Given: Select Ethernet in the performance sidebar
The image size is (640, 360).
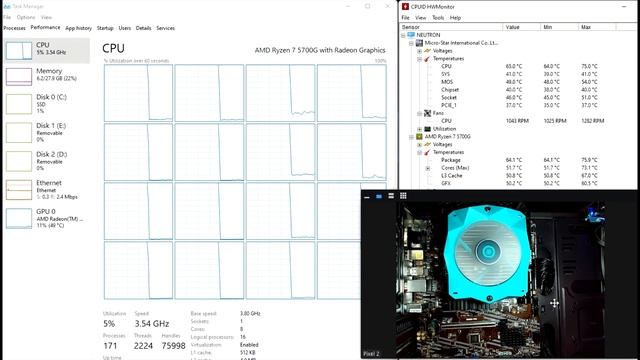Looking at the screenshot, I should pyautogui.click(x=47, y=189).
